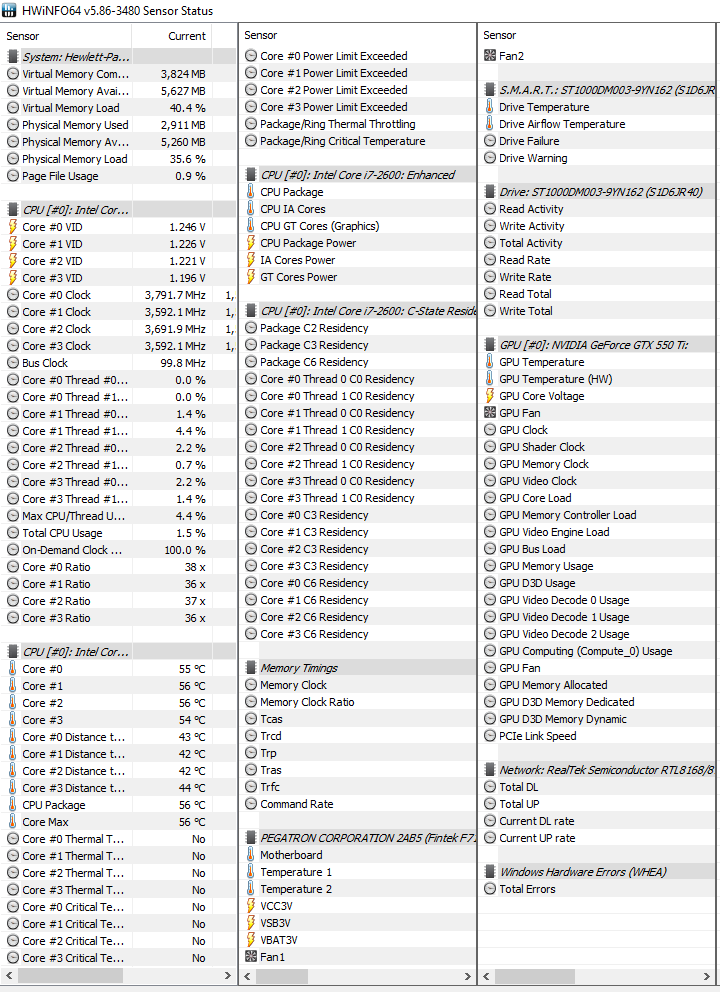720x992 pixels.
Task: Select Core #1 C3 Residency row
Action: coord(358,532)
